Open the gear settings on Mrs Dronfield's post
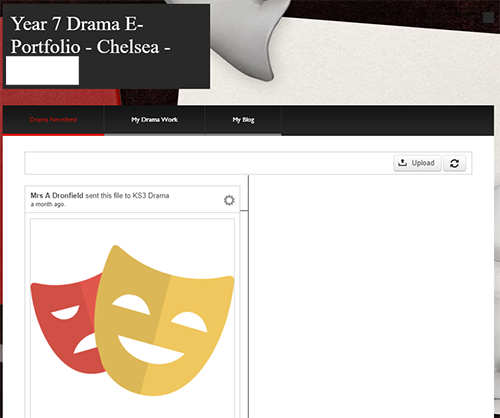This screenshot has height=418, width=500. pyautogui.click(x=229, y=200)
